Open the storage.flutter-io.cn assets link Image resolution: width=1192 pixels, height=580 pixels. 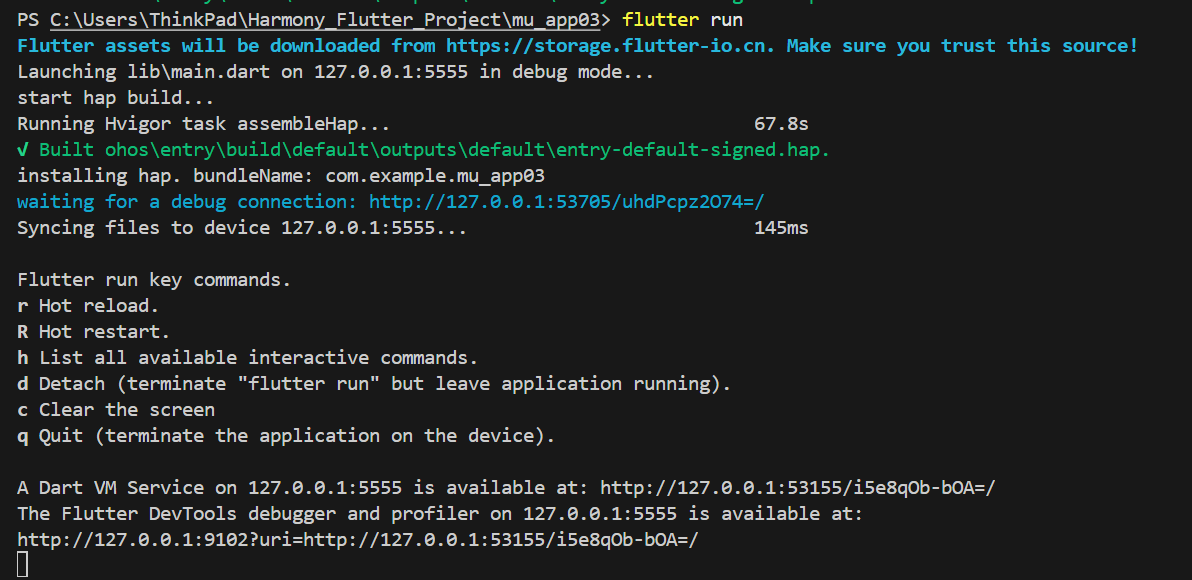pos(610,46)
